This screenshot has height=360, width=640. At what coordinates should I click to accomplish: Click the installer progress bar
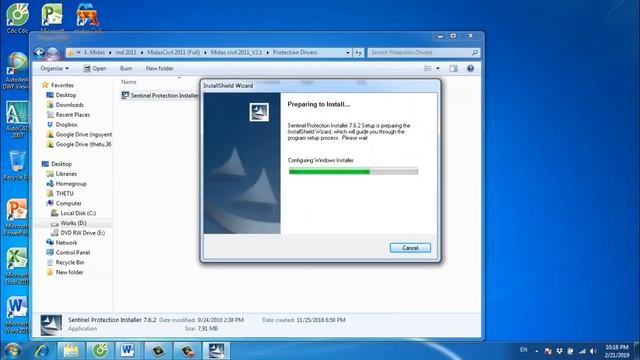point(353,171)
